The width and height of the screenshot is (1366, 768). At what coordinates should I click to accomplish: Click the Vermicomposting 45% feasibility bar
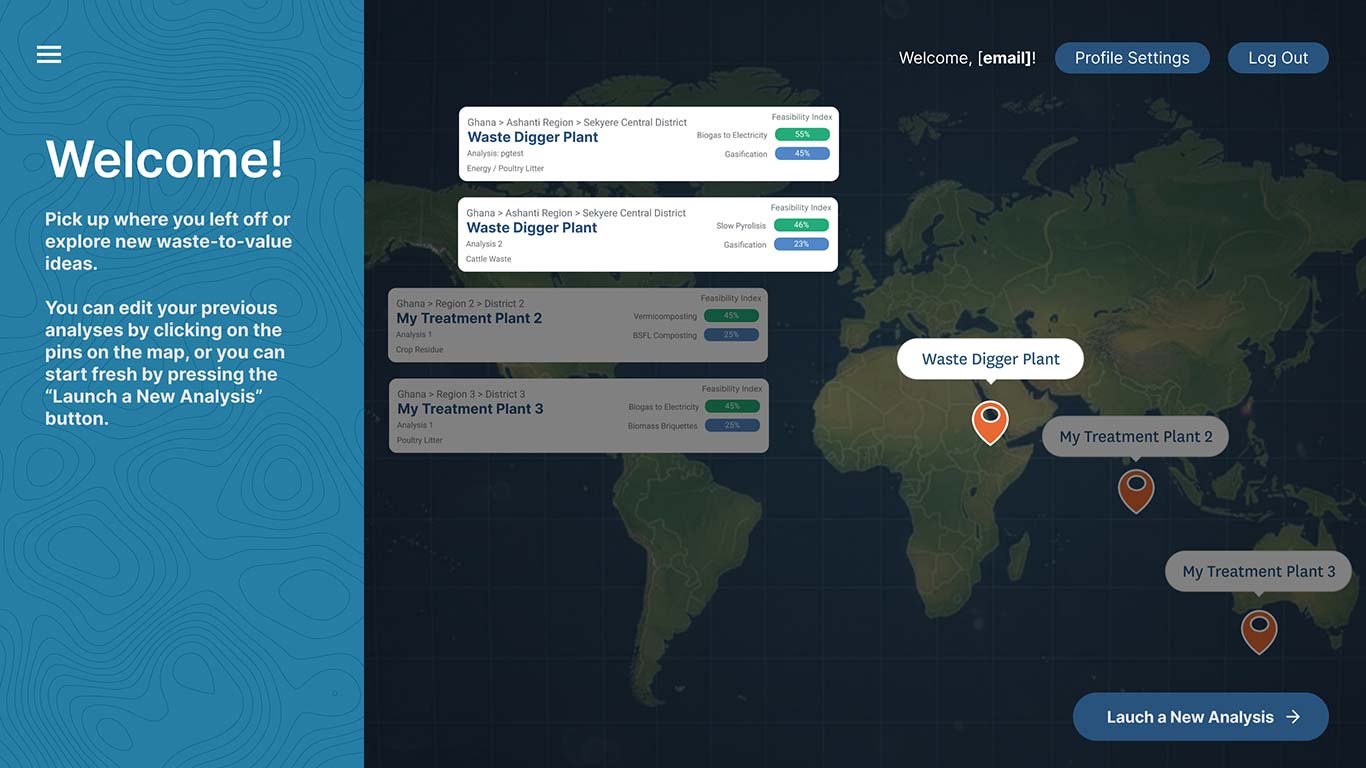pyautogui.click(x=731, y=315)
